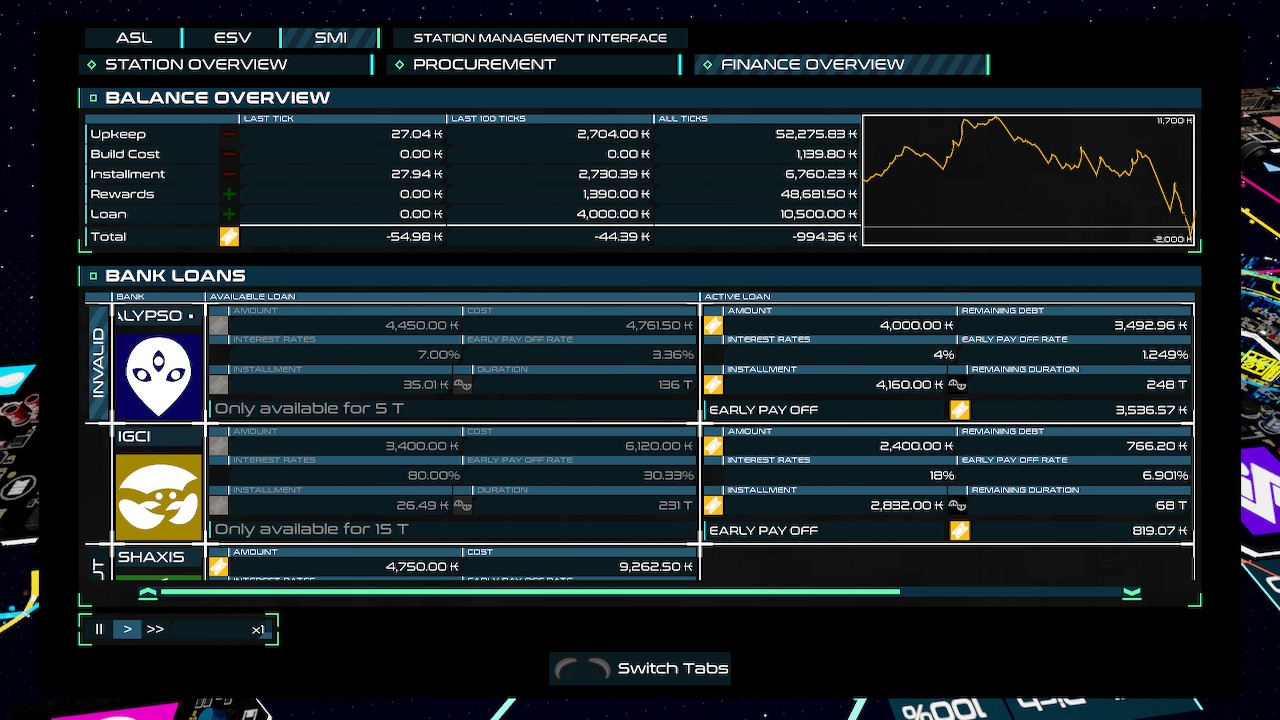This screenshot has width=1280, height=720.
Task: Click the green horizontal scrollbar in loans panel
Action: pyautogui.click(x=530, y=592)
